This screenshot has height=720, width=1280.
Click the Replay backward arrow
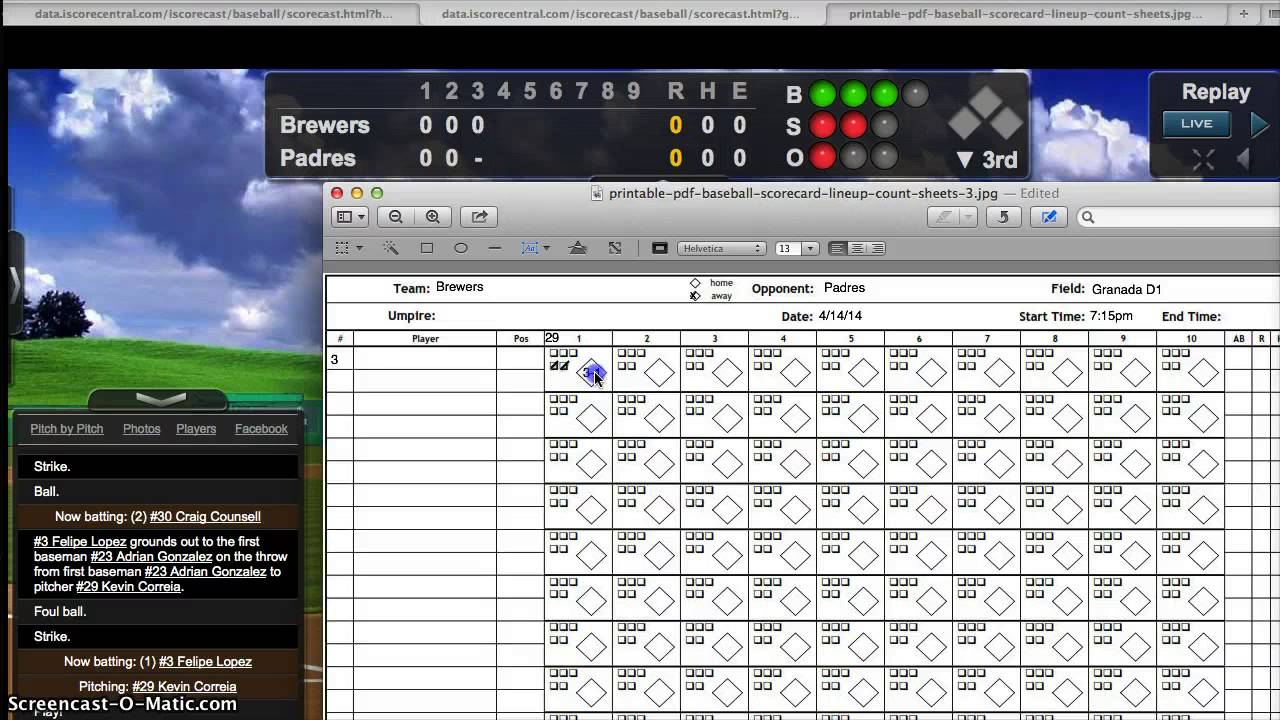point(1243,160)
